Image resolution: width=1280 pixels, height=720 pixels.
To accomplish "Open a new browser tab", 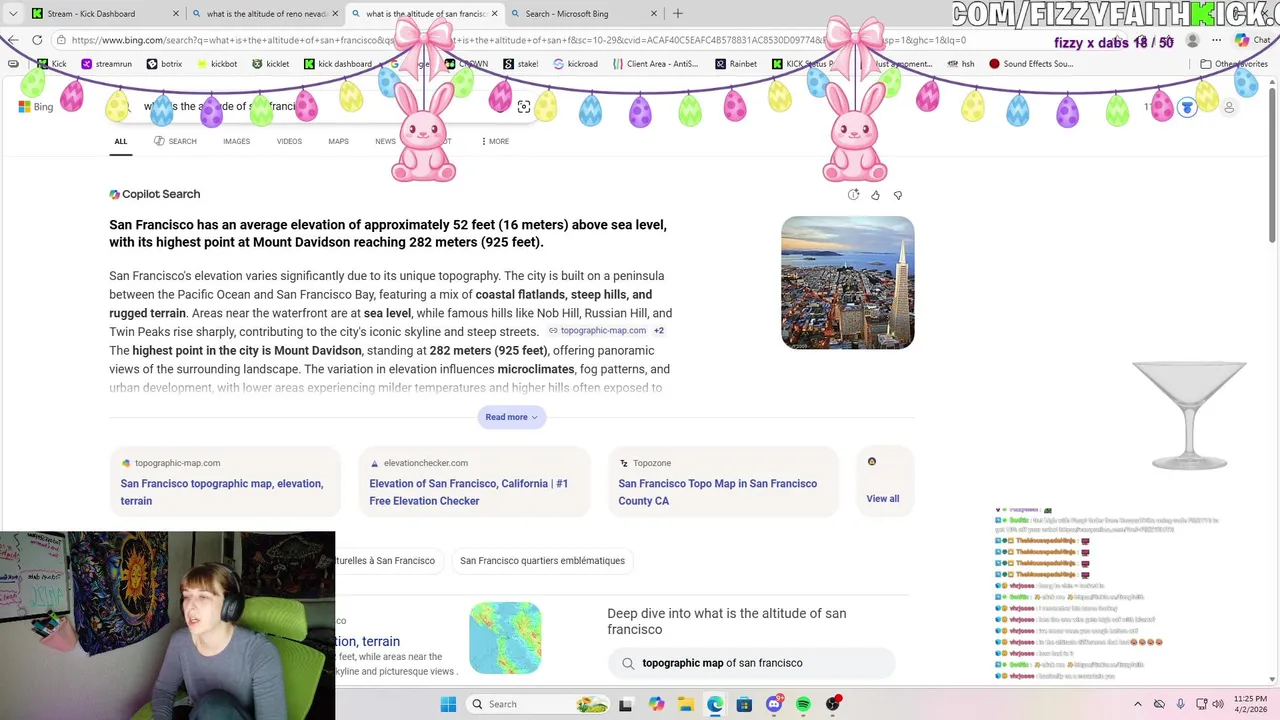I will tap(677, 14).
